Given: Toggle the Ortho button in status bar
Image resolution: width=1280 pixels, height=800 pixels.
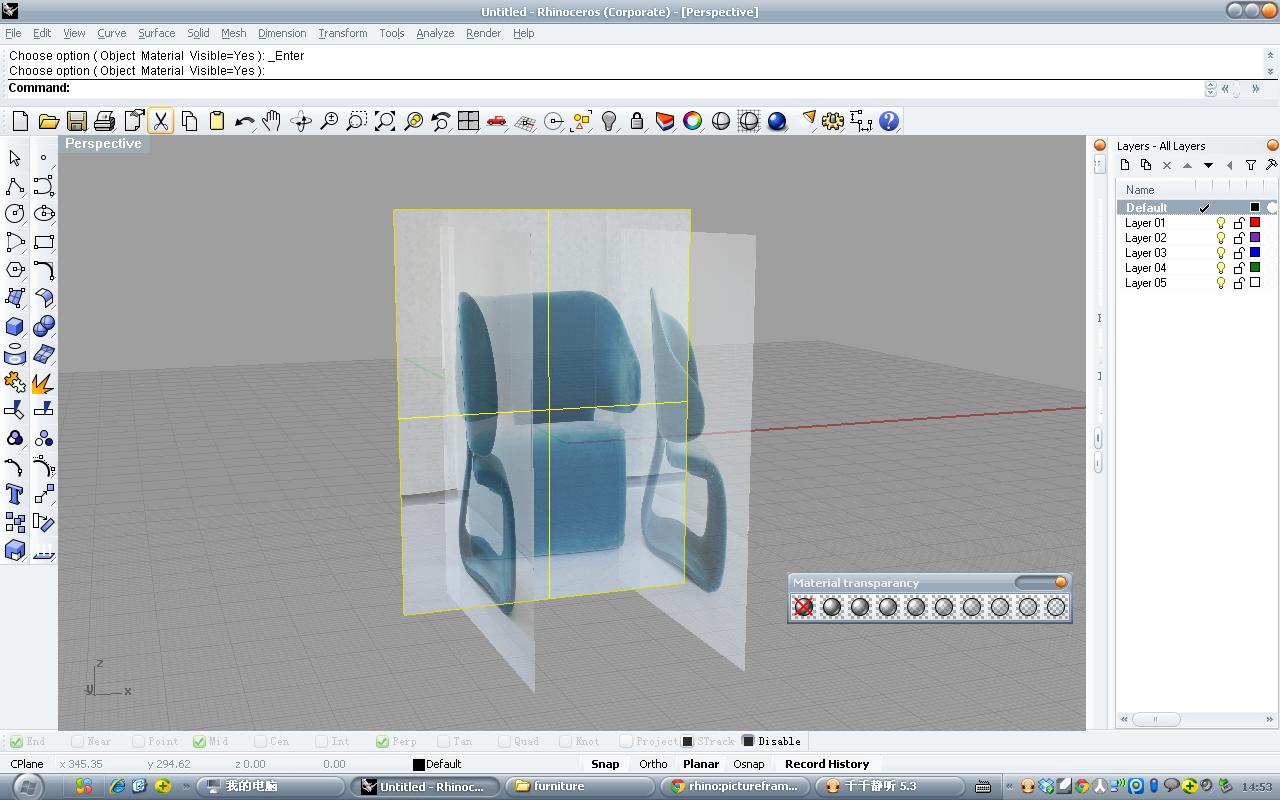Looking at the screenshot, I should pyautogui.click(x=653, y=764).
